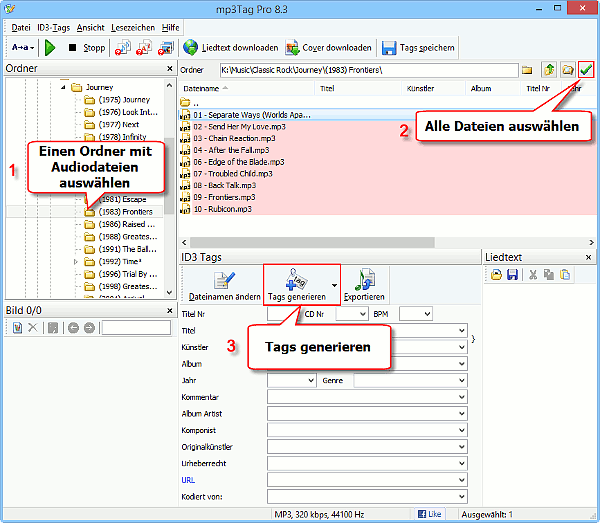Image resolution: width=600 pixels, height=523 pixels.
Task: Click the open-file icon in Liedtext panel
Action: (x=496, y=275)
